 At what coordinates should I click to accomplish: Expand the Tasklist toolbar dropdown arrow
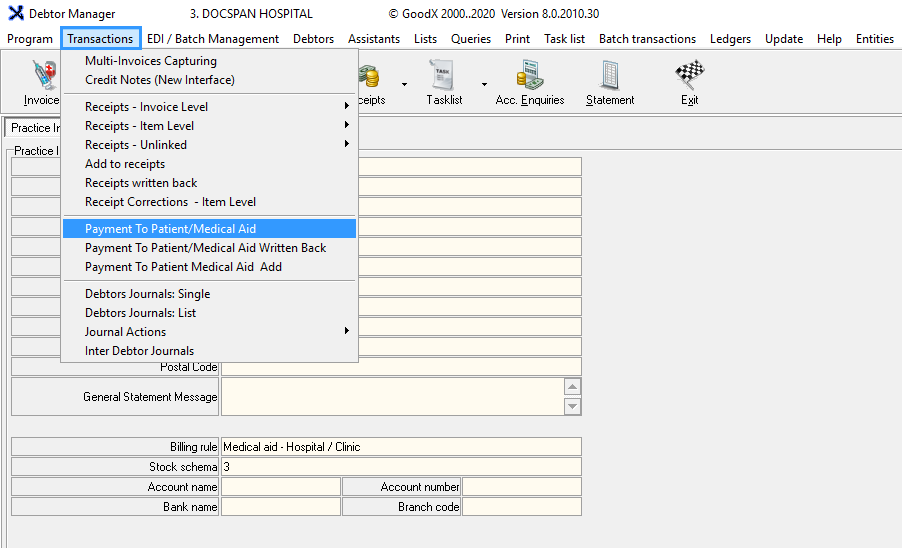tap(484, 84)
